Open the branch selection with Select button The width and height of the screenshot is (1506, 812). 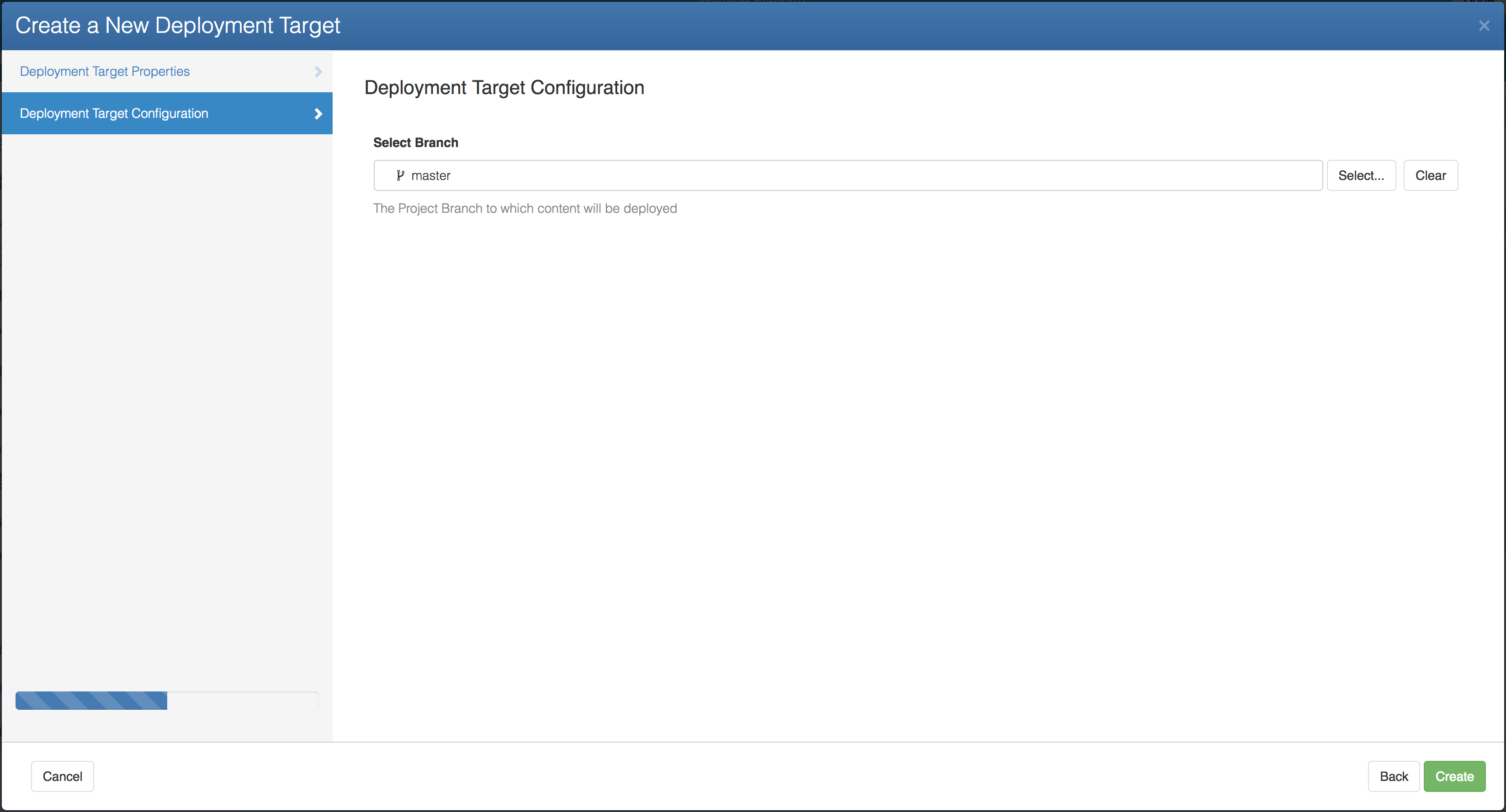click(x=1362, y=175)
